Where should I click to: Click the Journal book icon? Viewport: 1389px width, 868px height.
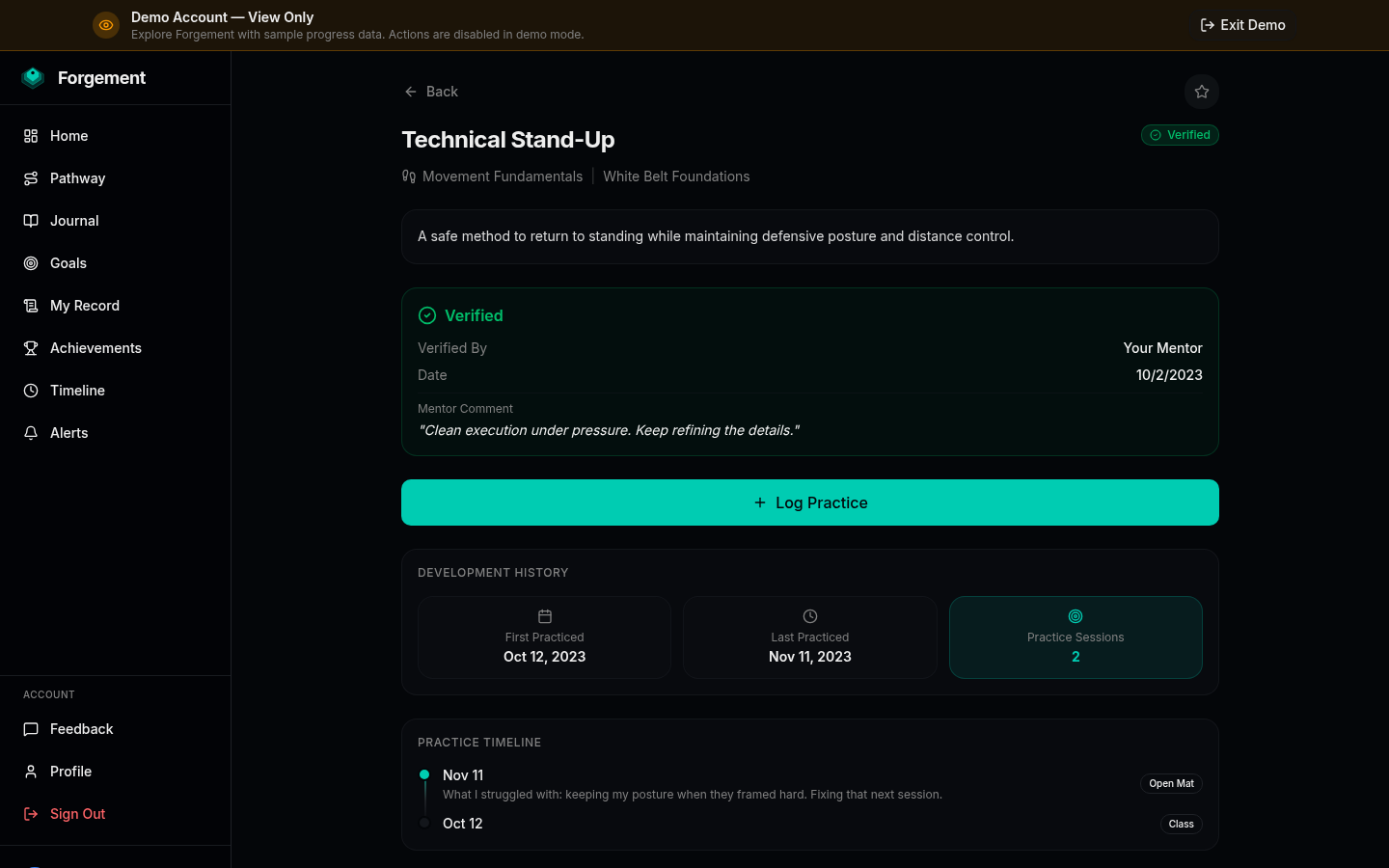pyautogui.click(x=31, y=221)
